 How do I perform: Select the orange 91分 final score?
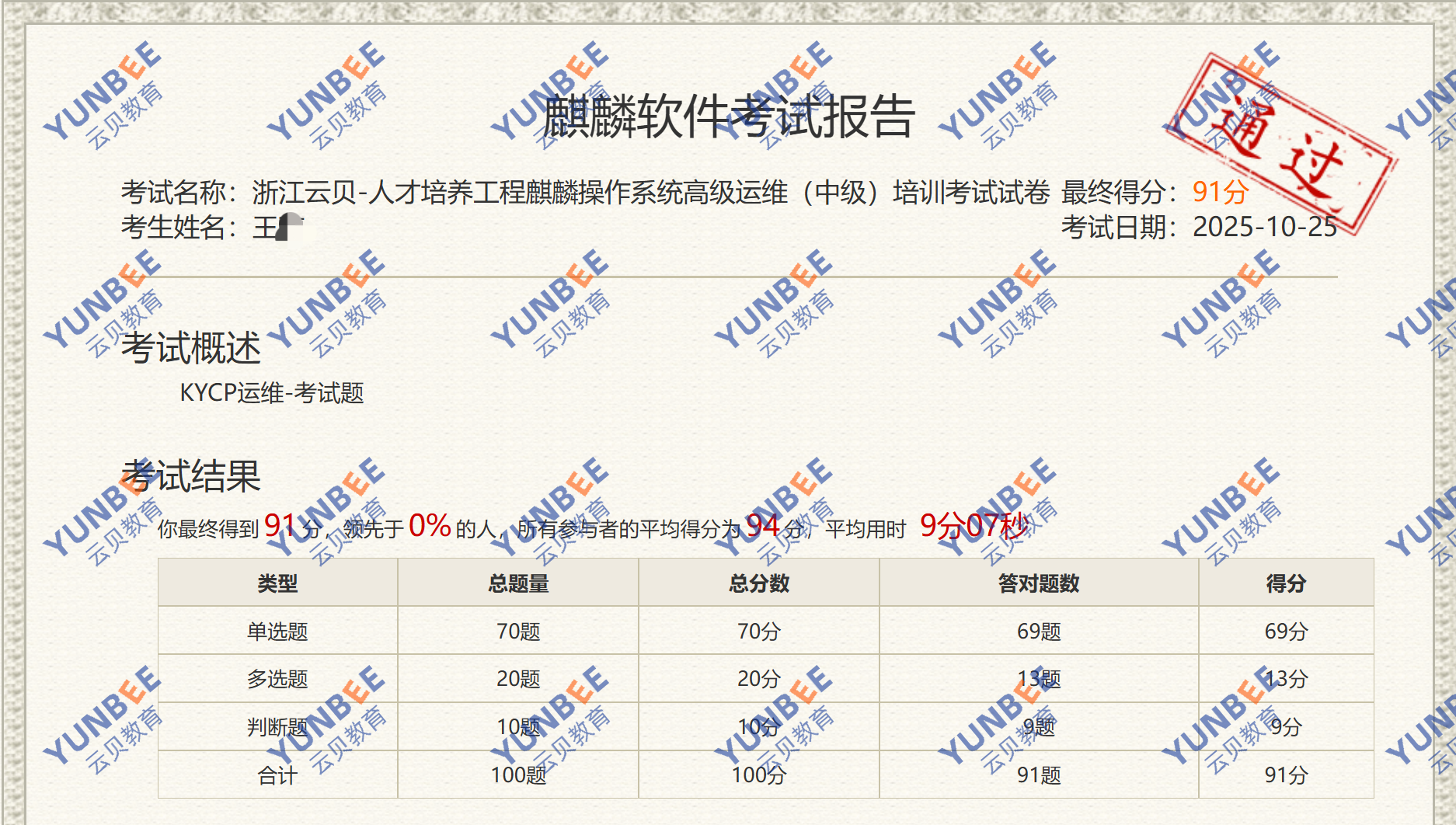pos(1220,192)
